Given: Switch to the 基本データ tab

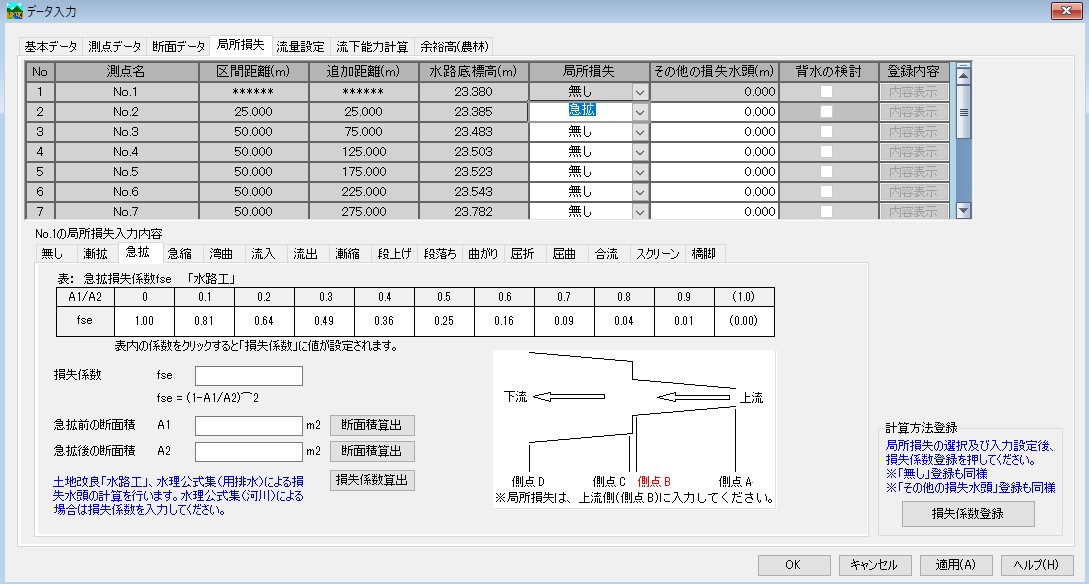Looking at the screenshot, I should pos(51,47).
